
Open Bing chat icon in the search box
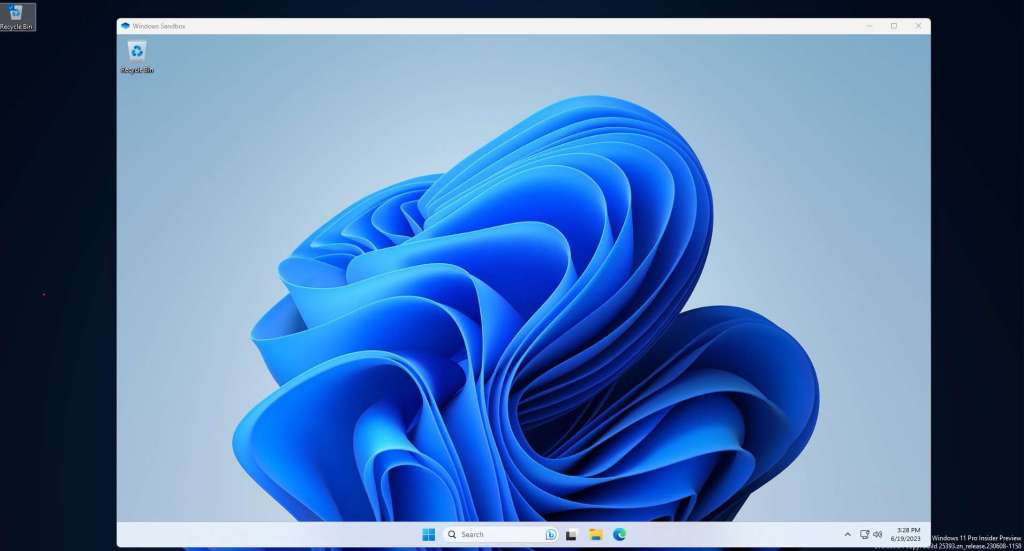551,535
